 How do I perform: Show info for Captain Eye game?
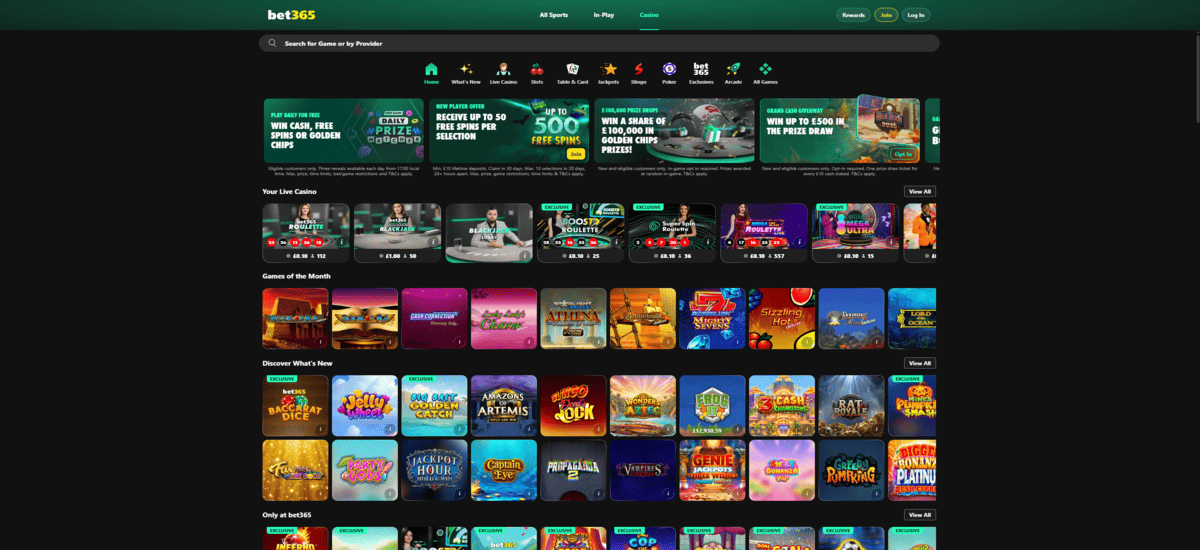click(529, 493)
